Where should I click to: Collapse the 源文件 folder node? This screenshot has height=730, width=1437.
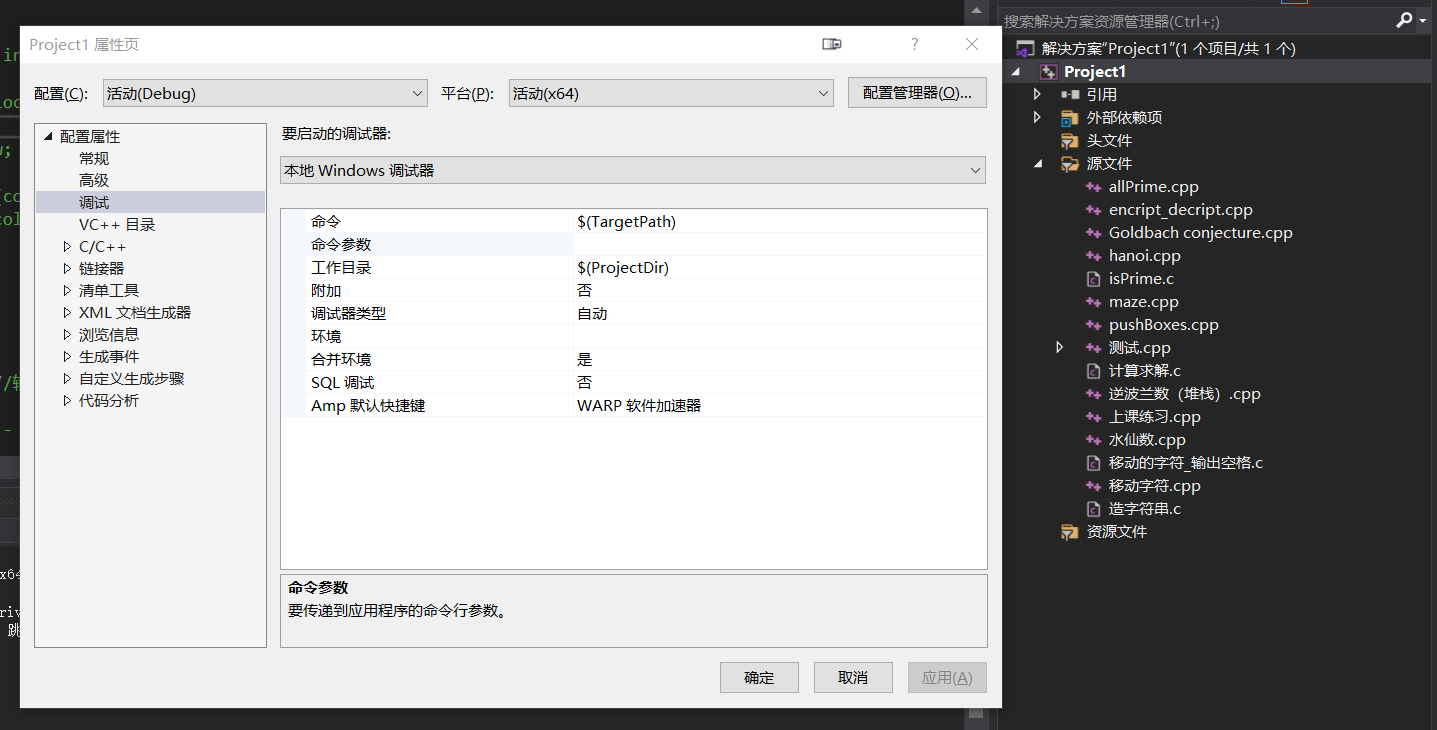click(1037, 164)
